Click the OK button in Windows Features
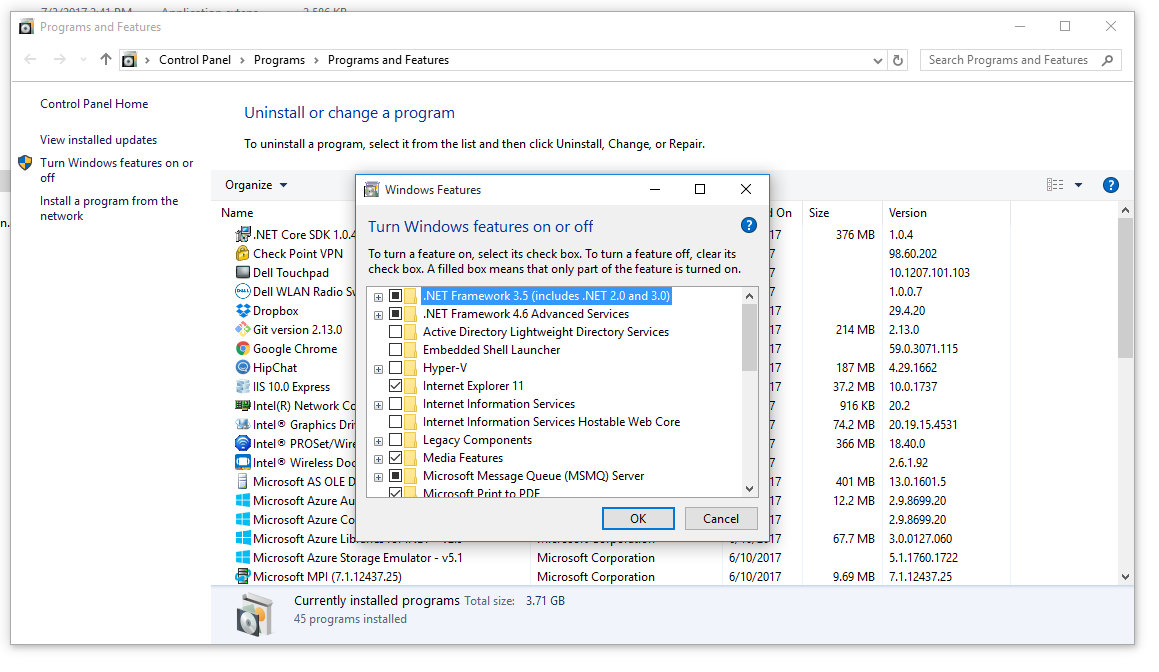This screenshot has height=672, width=1159. 638,518
